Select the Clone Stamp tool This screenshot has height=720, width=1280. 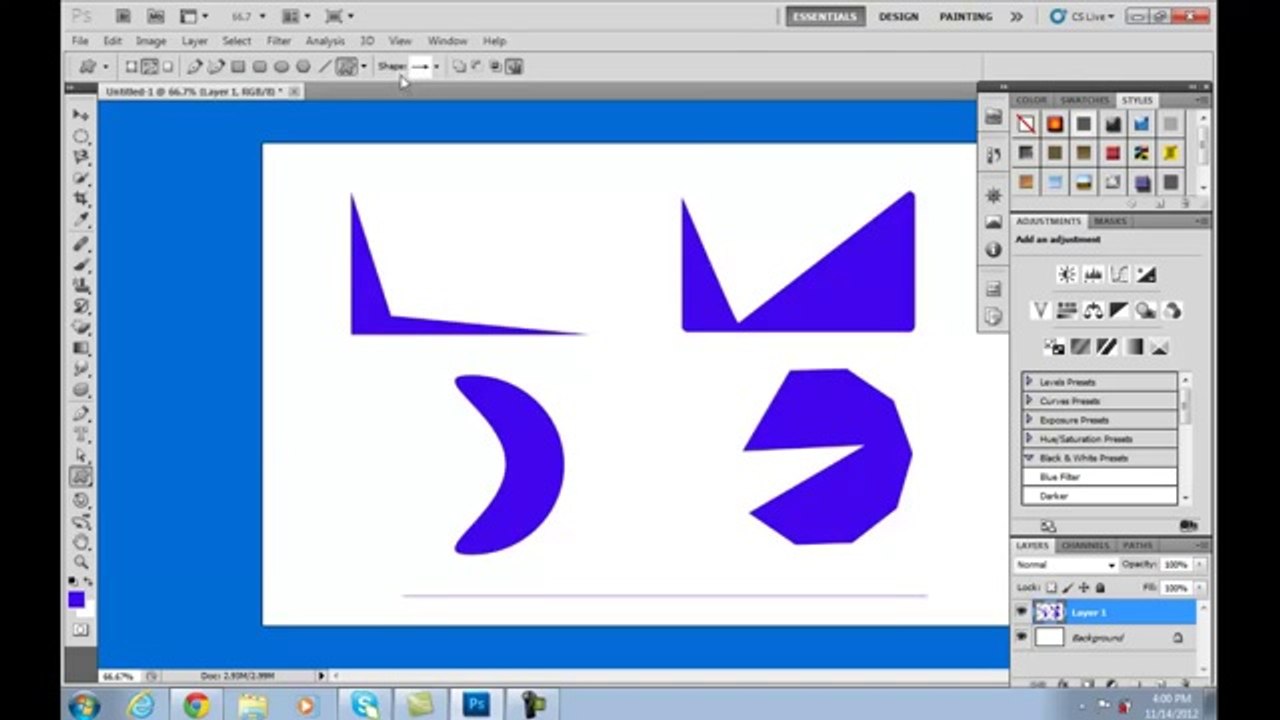point(81,286)
